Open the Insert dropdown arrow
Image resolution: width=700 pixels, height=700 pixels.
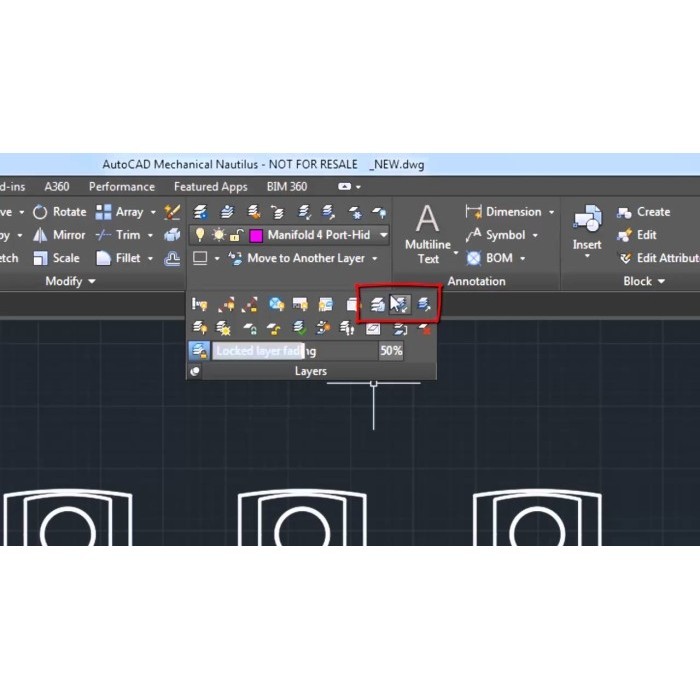coord(587,257)
